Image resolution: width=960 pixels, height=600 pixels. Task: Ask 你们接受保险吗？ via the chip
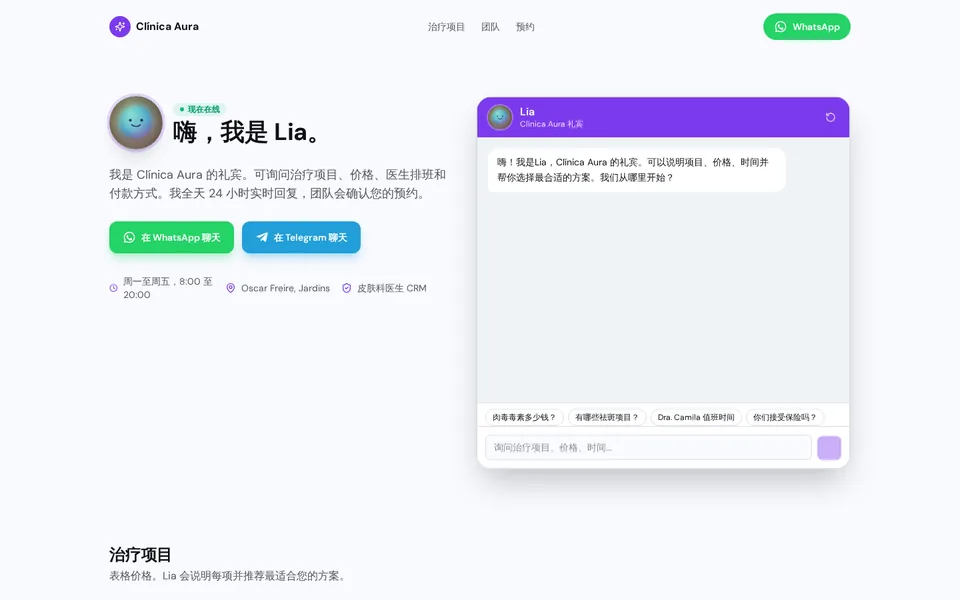(785, 417)
